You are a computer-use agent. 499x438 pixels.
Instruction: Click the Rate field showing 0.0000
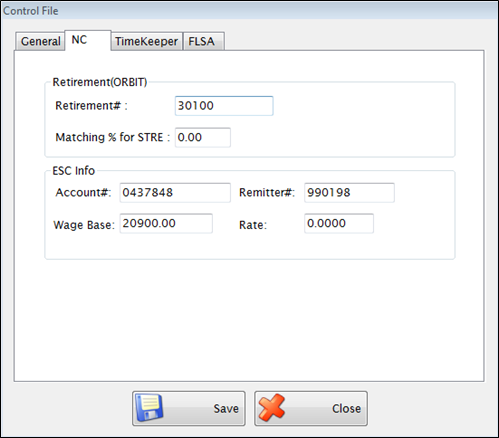[x=339, y=223]
